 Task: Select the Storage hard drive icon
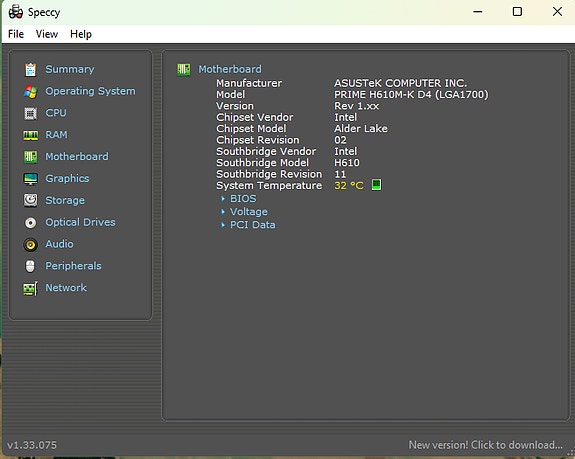tap(30, 201)
